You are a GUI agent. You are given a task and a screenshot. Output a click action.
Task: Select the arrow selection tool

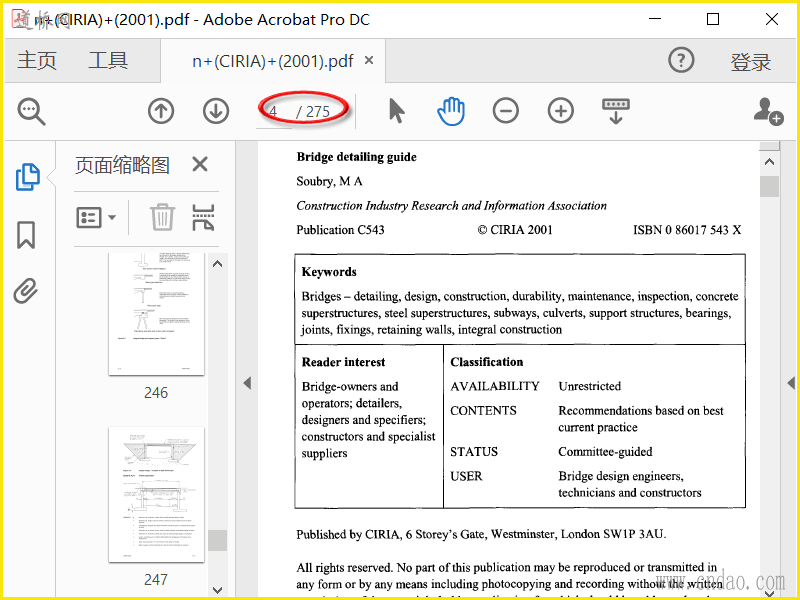pyautogui.click(x=396, y=111)
